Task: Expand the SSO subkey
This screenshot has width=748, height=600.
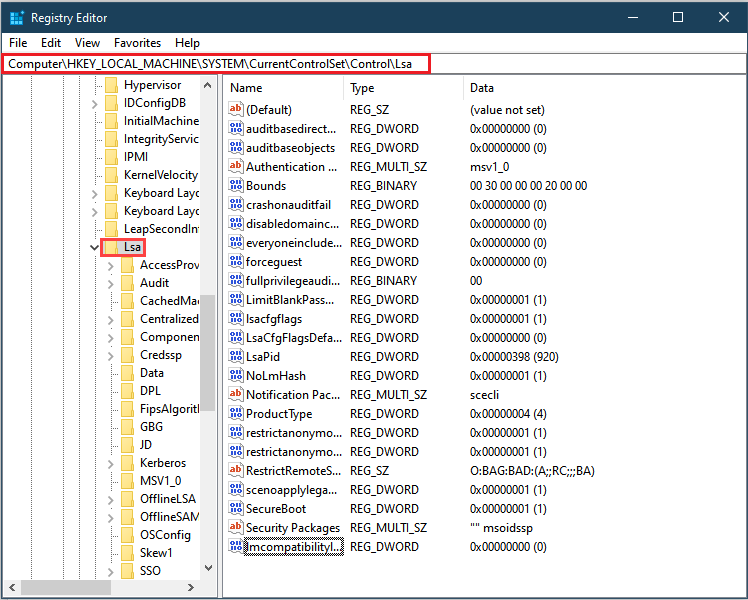Action: click(x=111, y=571)
